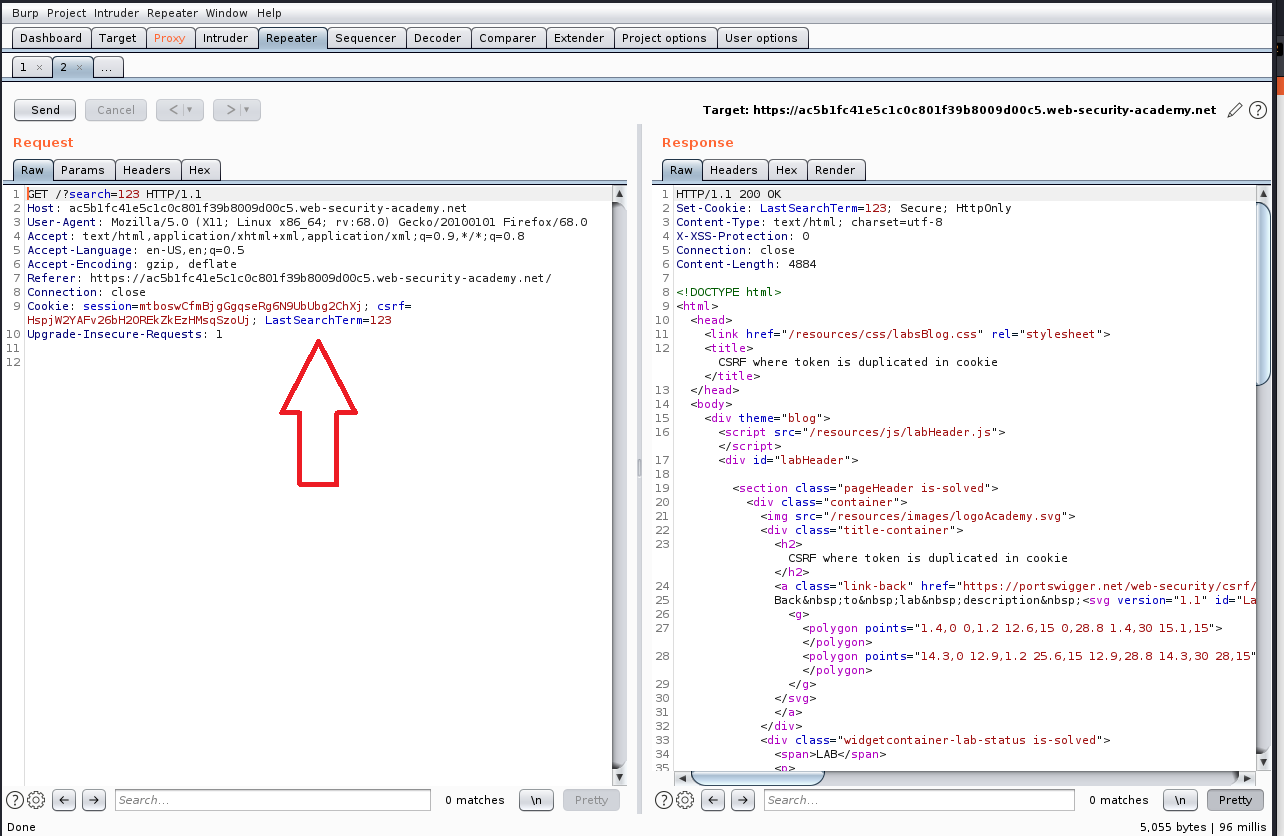The height and width of the screenshot is (836, 1284).
Task: Edit the target with the pencil icon
Action: tap(1235, 110)
